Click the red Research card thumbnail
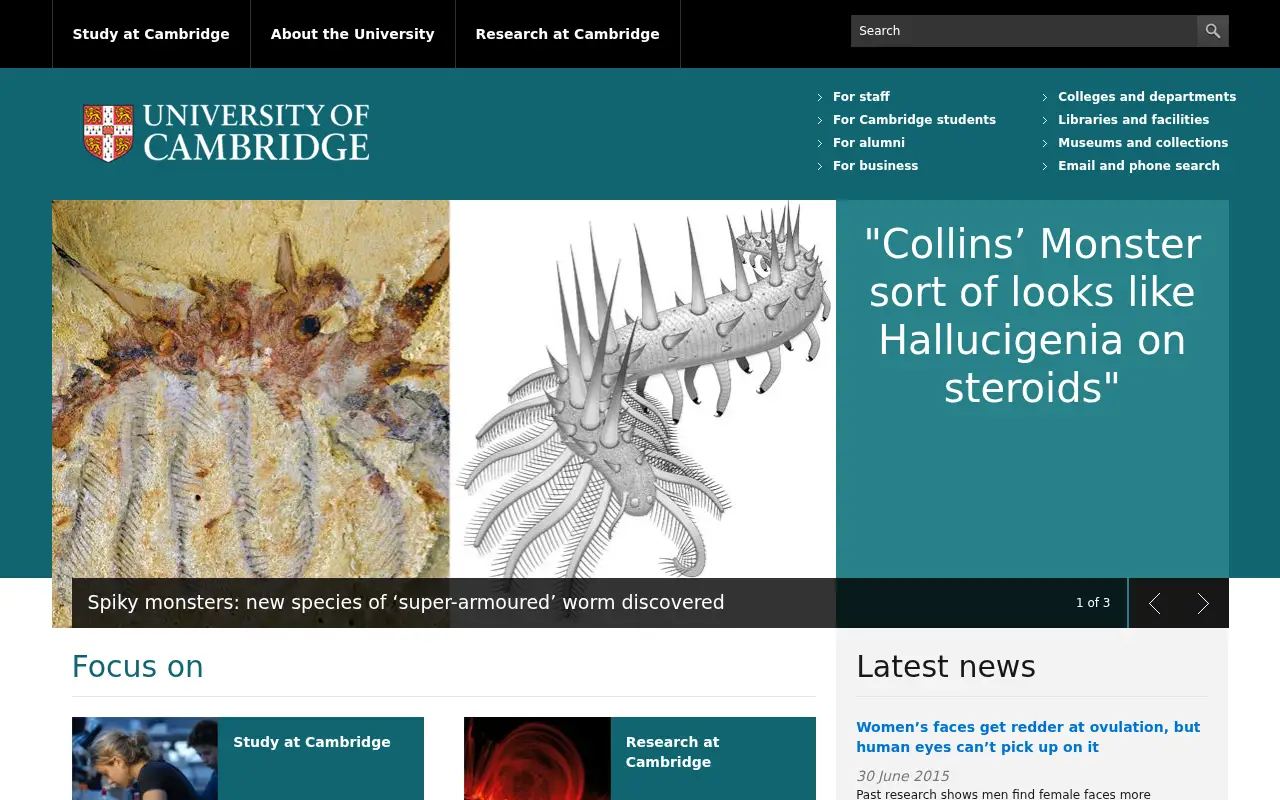The width and height of the screenshot is (1280, 800). coord(537,759)
